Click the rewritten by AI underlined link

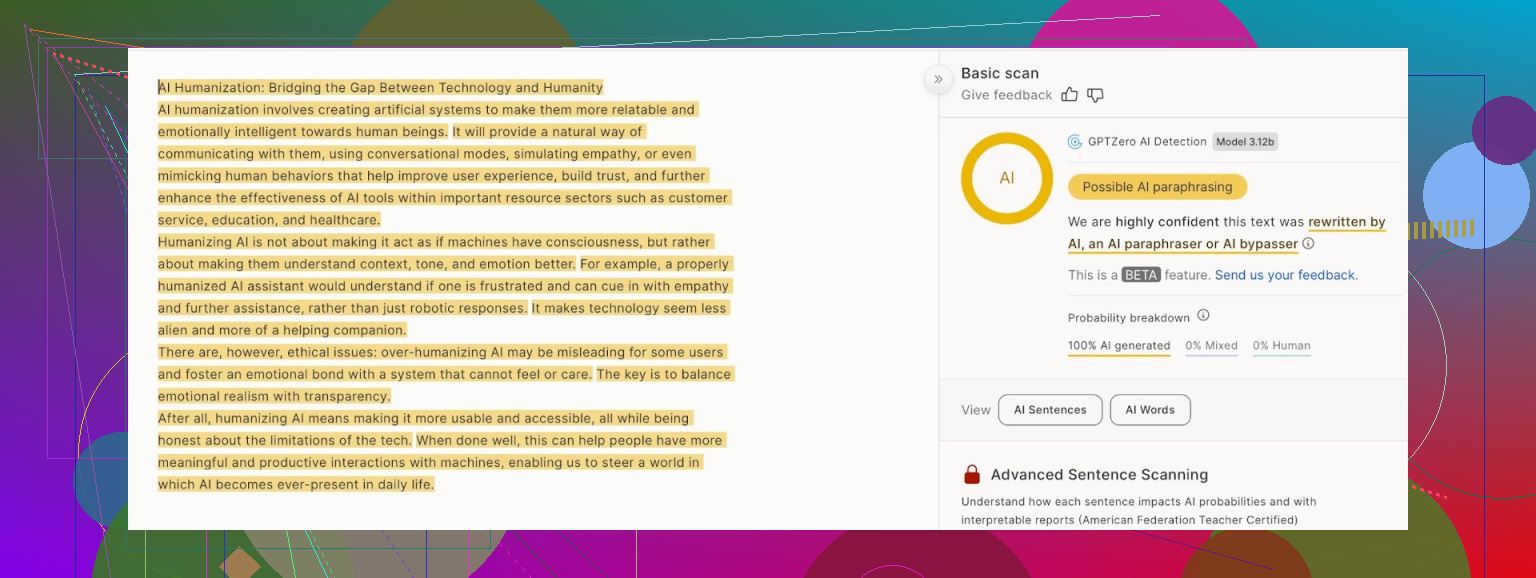pyautogui.click(x=1346, y=222)
